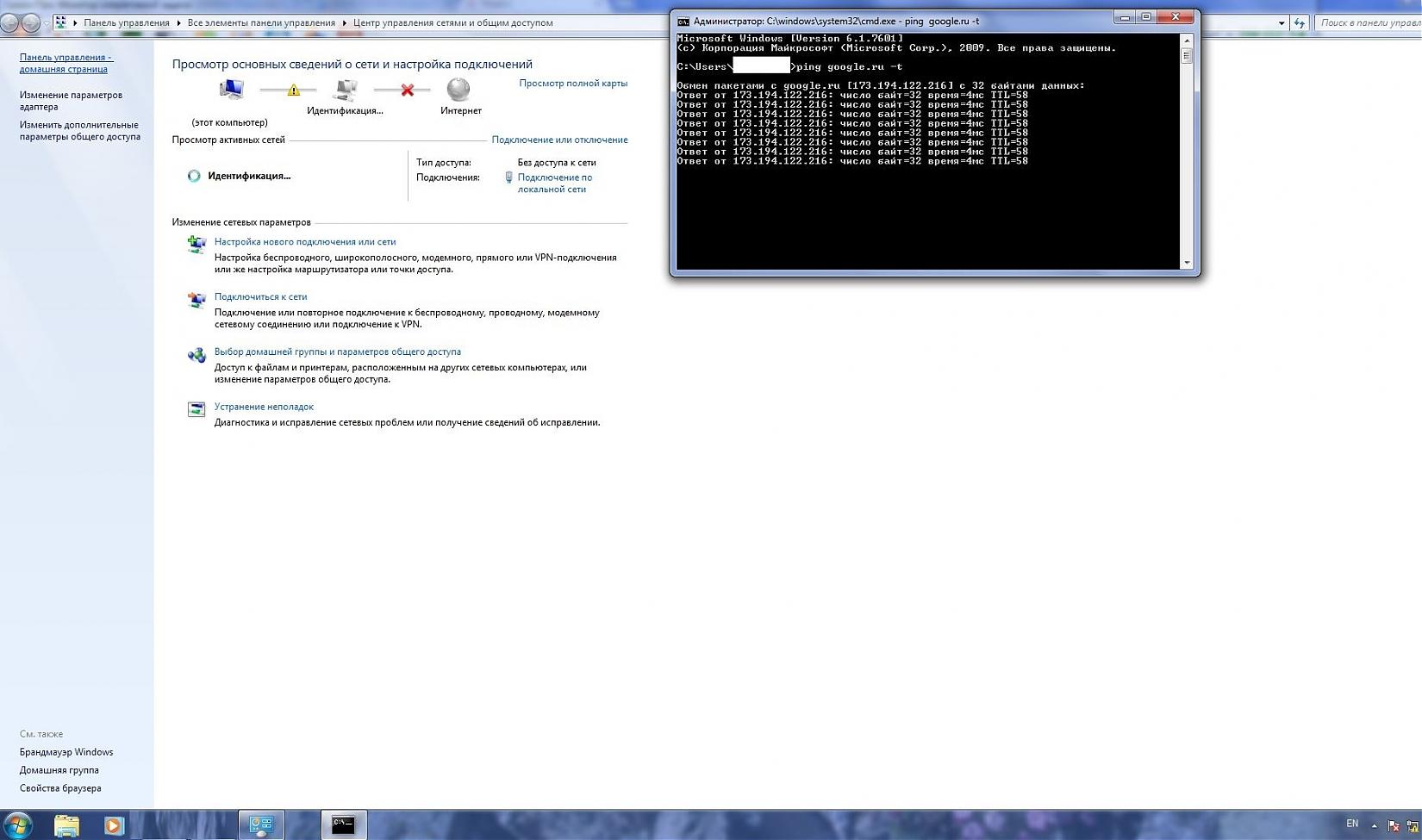The height and width of the screenshot is (840, 1422).
Task: Close the cmd.exe ping window
Action: point(1176,17)
